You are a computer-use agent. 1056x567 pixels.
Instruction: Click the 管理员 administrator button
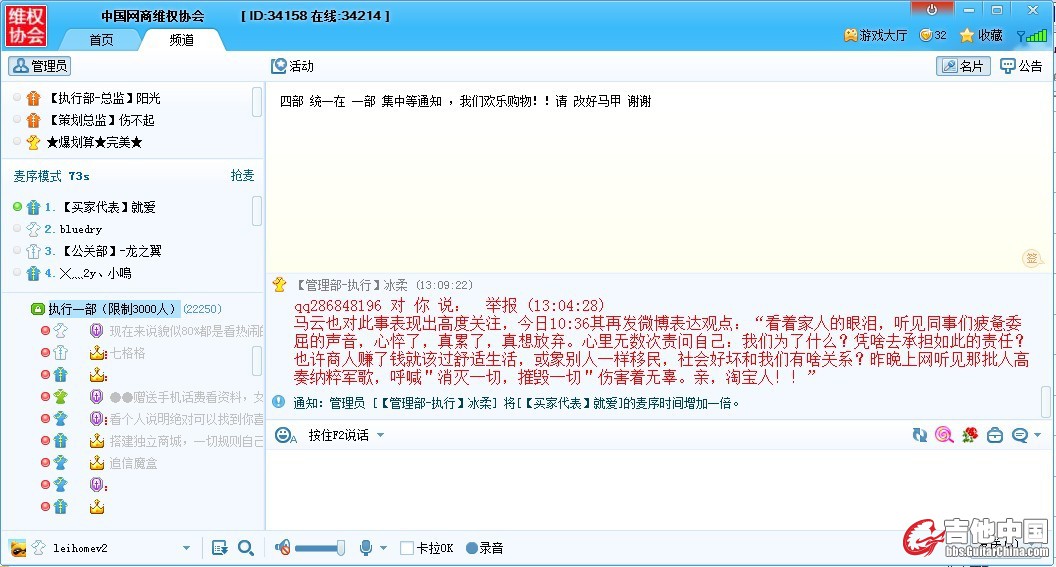tap(40, 66)
